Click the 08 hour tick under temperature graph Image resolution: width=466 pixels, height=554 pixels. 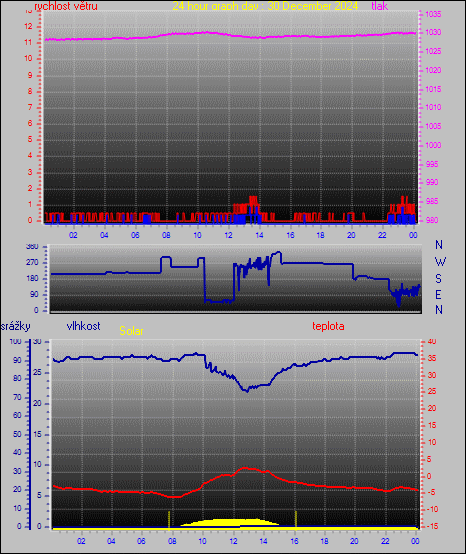pyautogui.click(x=172, y=541)
